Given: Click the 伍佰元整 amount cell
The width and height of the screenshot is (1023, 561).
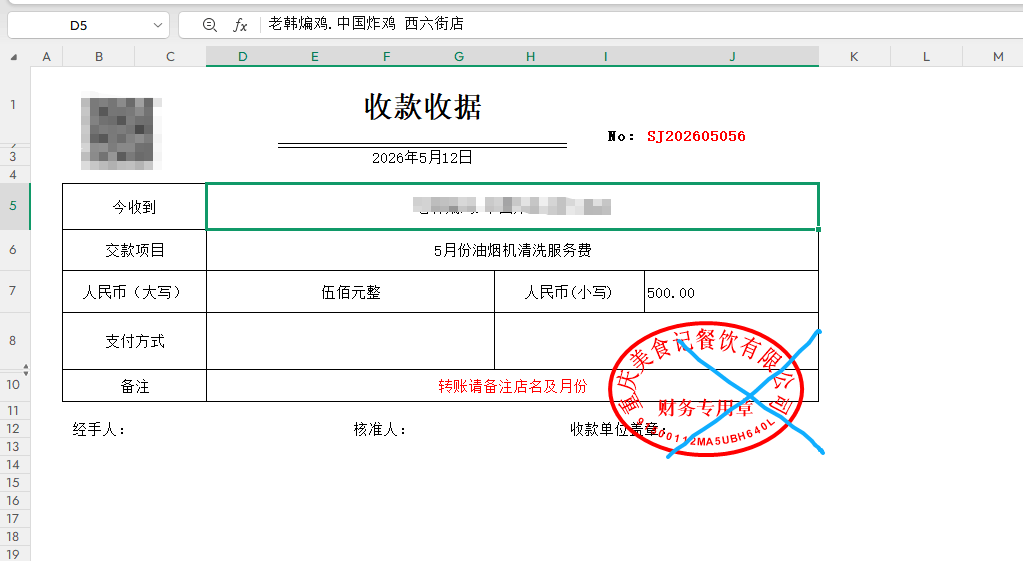Looking at the screenshot, I should pos(350,292).
